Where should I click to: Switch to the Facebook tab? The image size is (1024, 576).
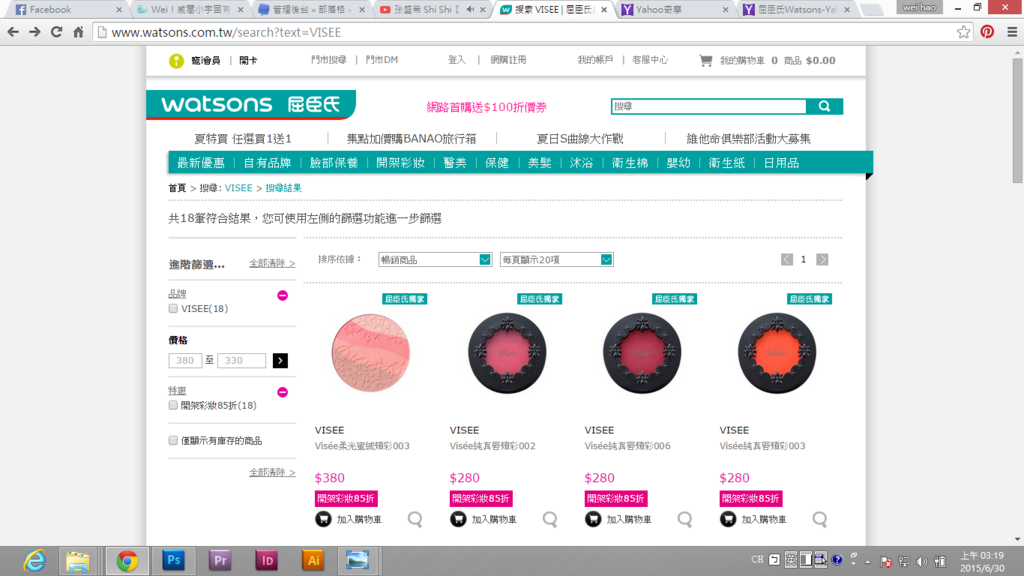tap(68, 10)
